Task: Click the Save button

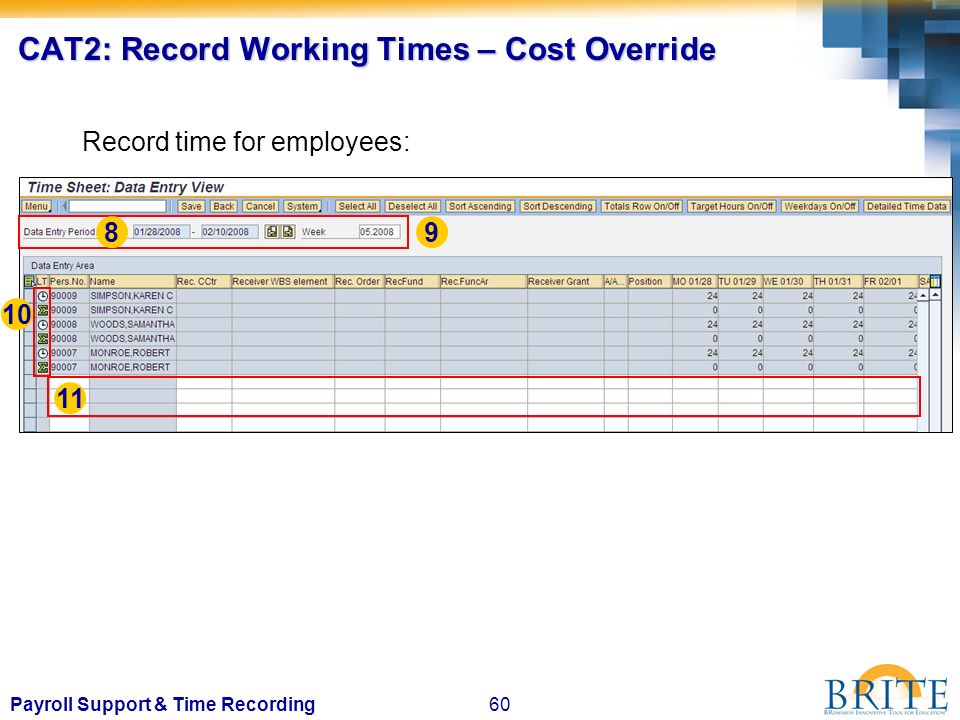Action: coord(191,207)
